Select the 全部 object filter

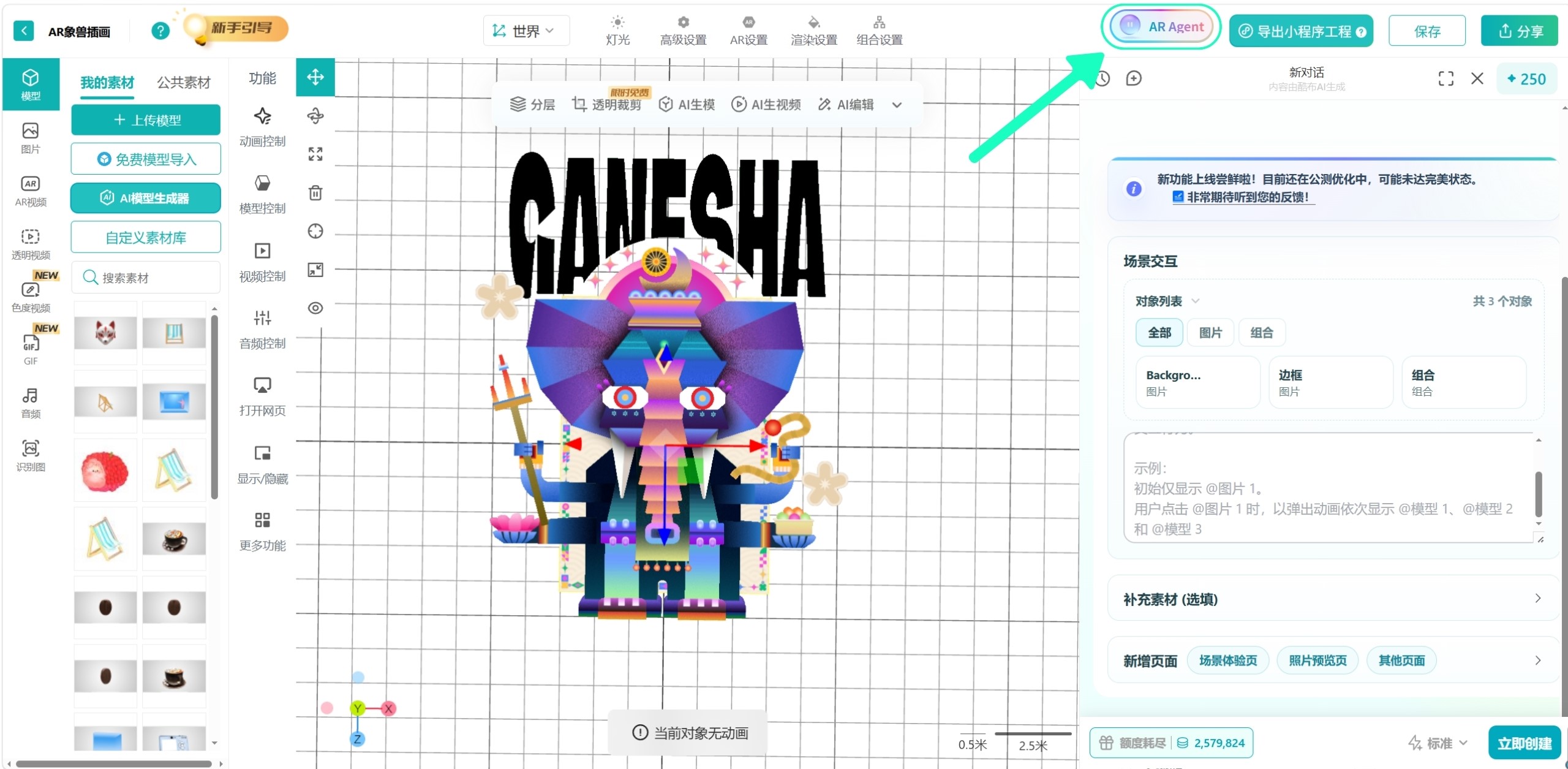1159,333
